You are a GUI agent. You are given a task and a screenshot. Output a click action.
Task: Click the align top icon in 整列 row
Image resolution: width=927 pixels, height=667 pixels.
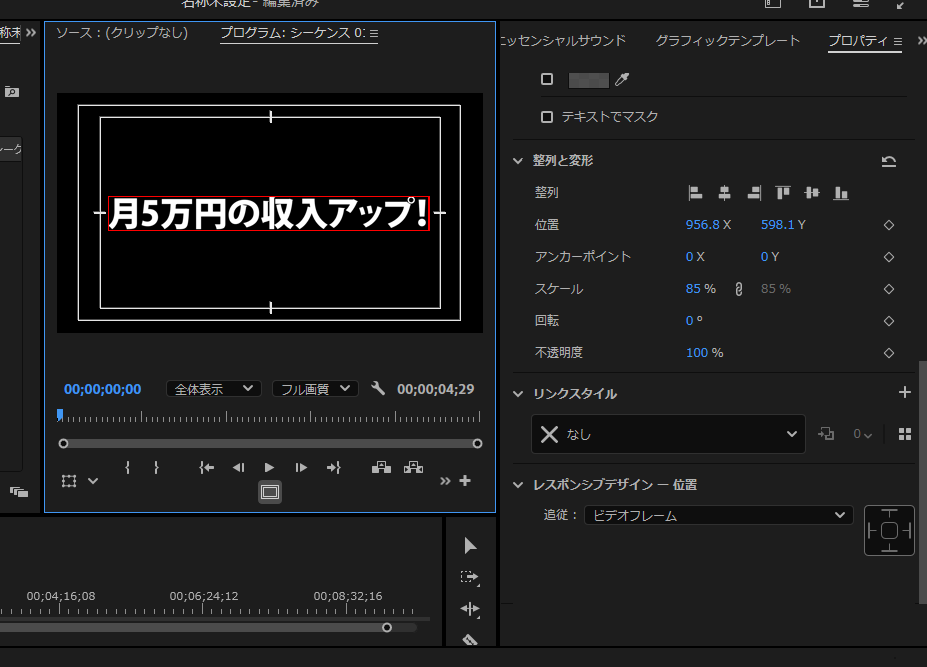click(783, 192)
